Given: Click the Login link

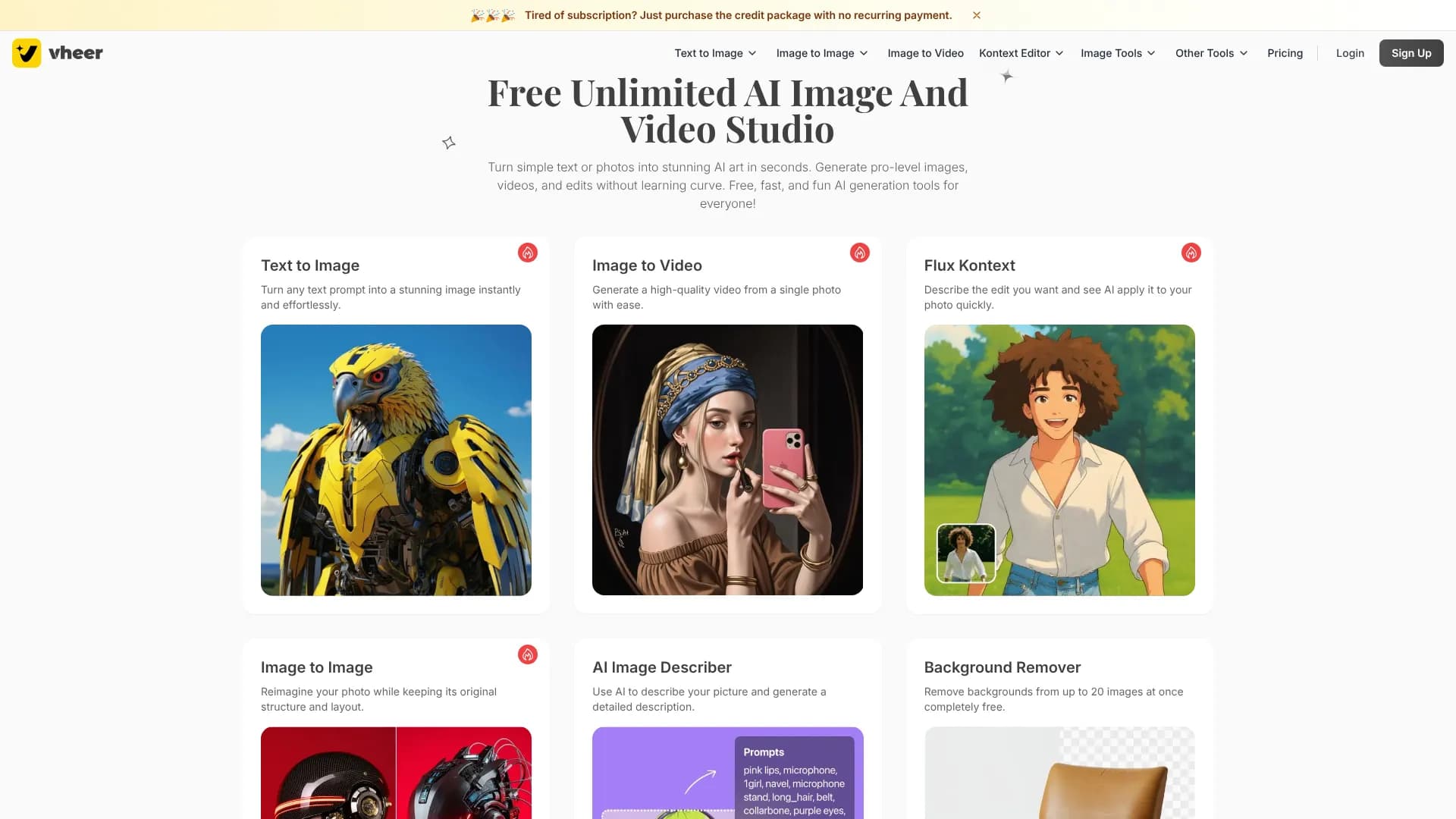Looking at the screenshot, I should [1349, 53].
